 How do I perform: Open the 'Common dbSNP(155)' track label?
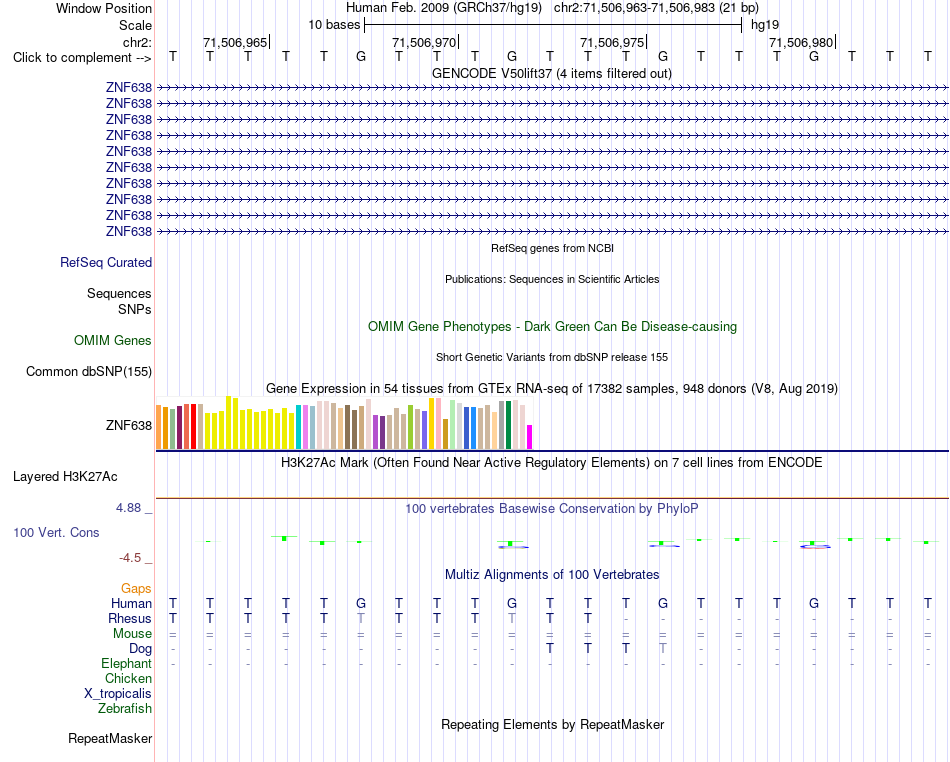click(x=89, y=371)
